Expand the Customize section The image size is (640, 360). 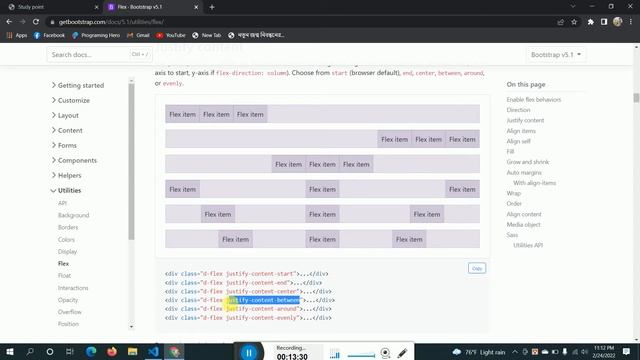click(x=70, y=100)
